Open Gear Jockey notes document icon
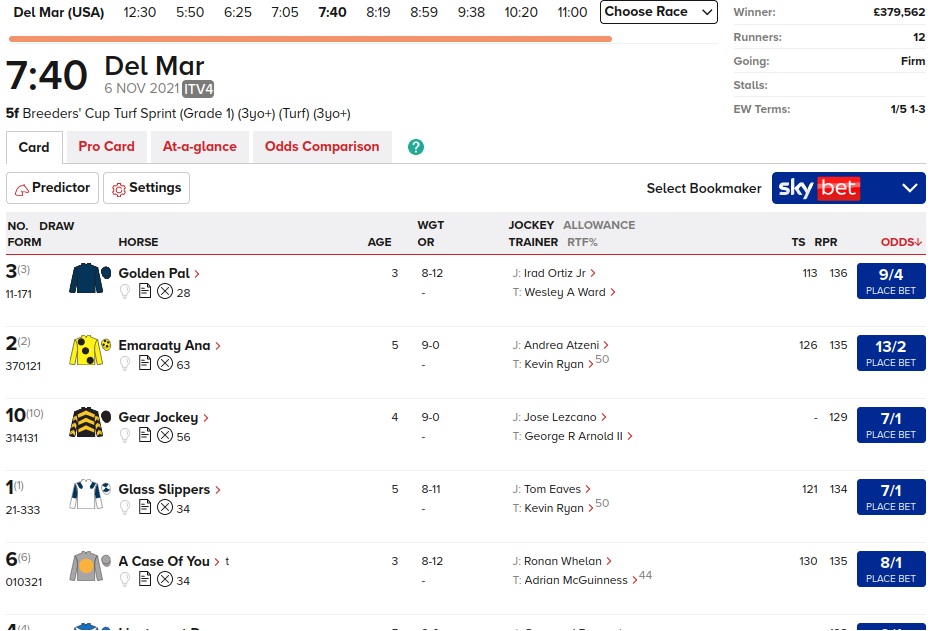The width and height of the screenshot is (931, 631). tap(145, 435)
